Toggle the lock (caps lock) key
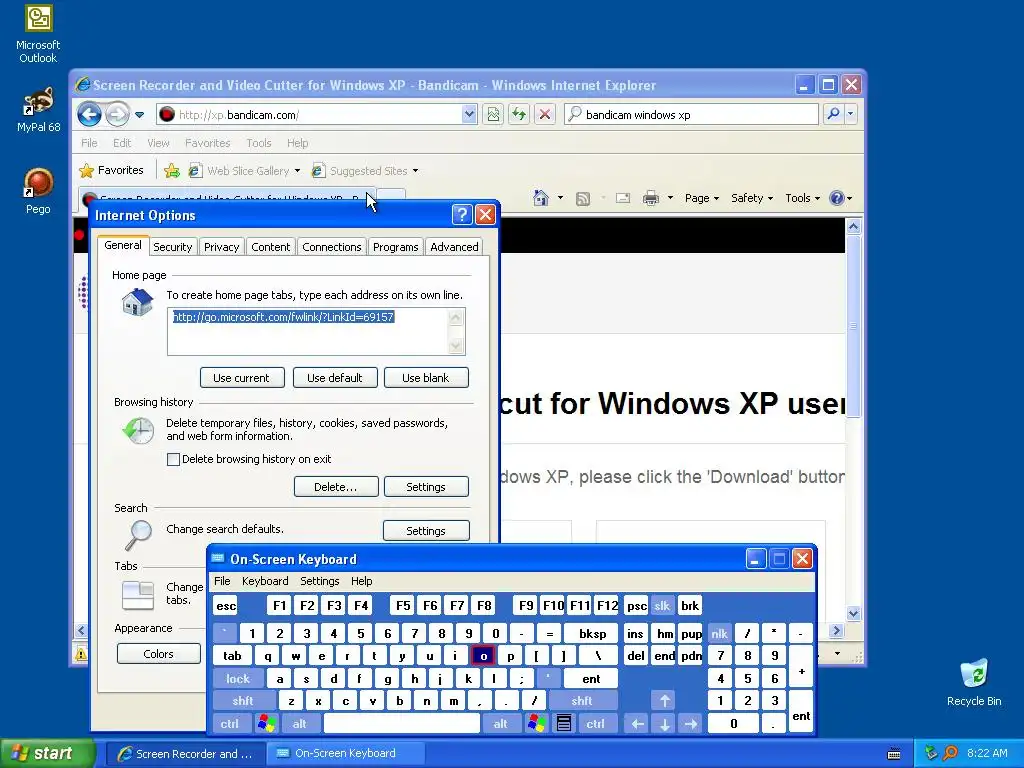Screen dimensions: 1024x768 [238, 679]
